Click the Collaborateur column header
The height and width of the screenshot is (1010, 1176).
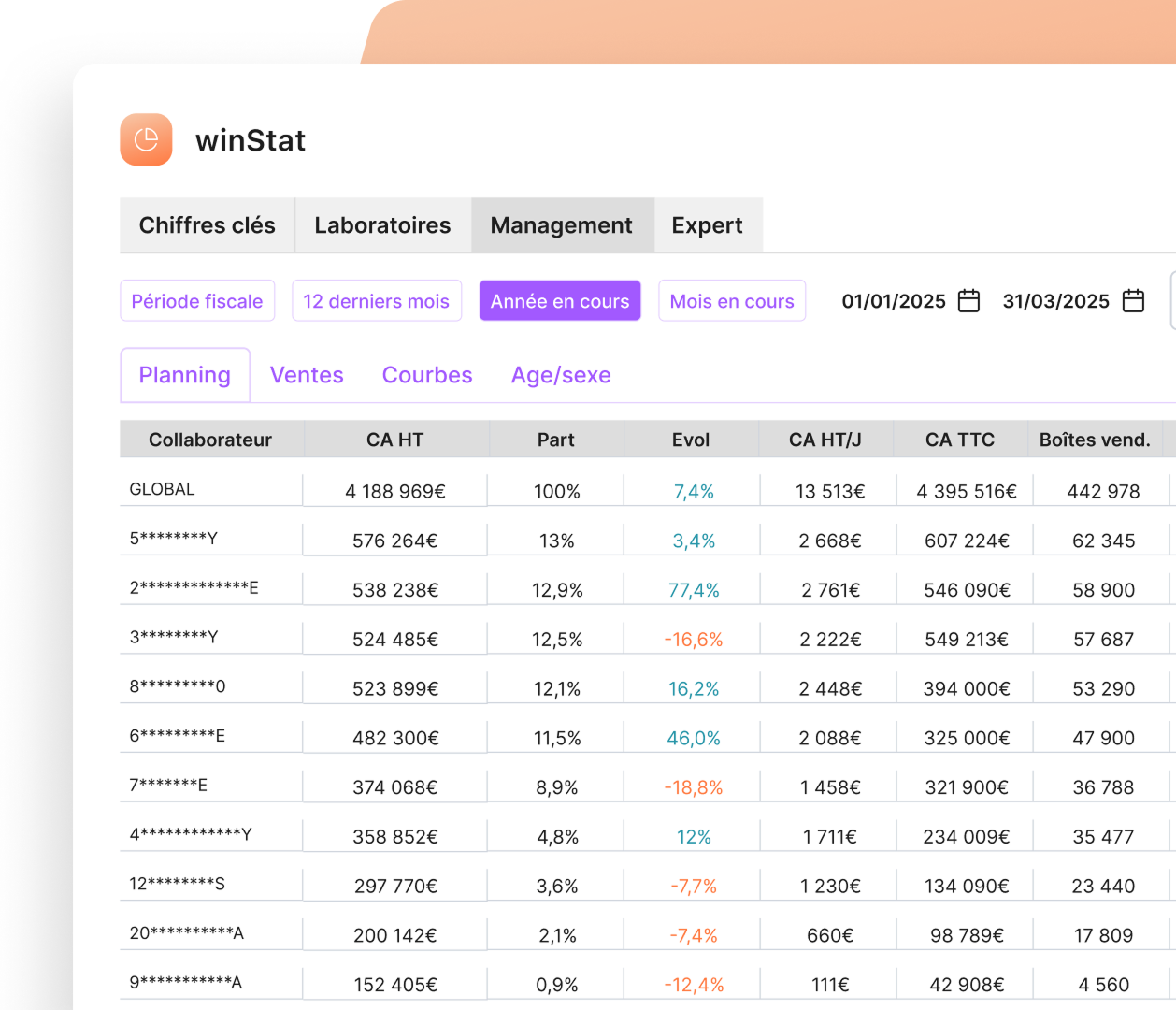210,440
